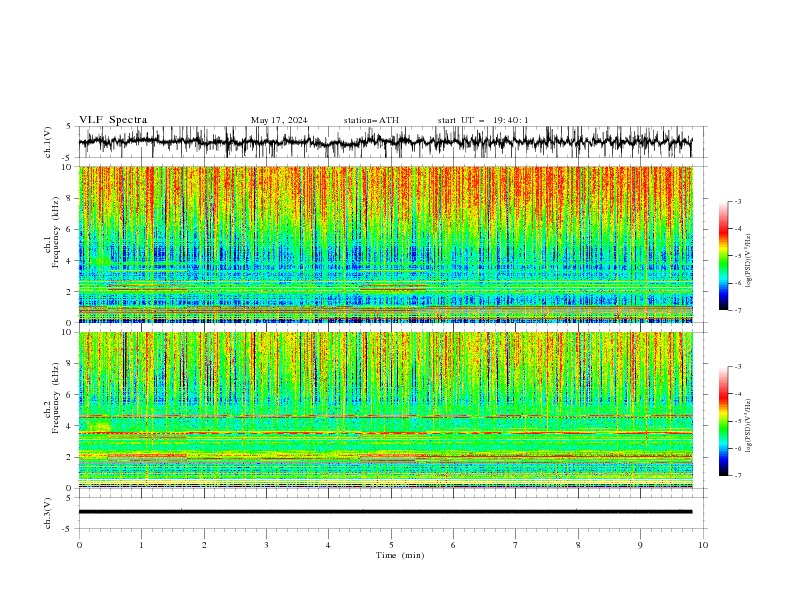The image size is (792, 612).
Task: Click the start UT 19:40:1 label
Action: pyautogui.click(x=483, y=120)
